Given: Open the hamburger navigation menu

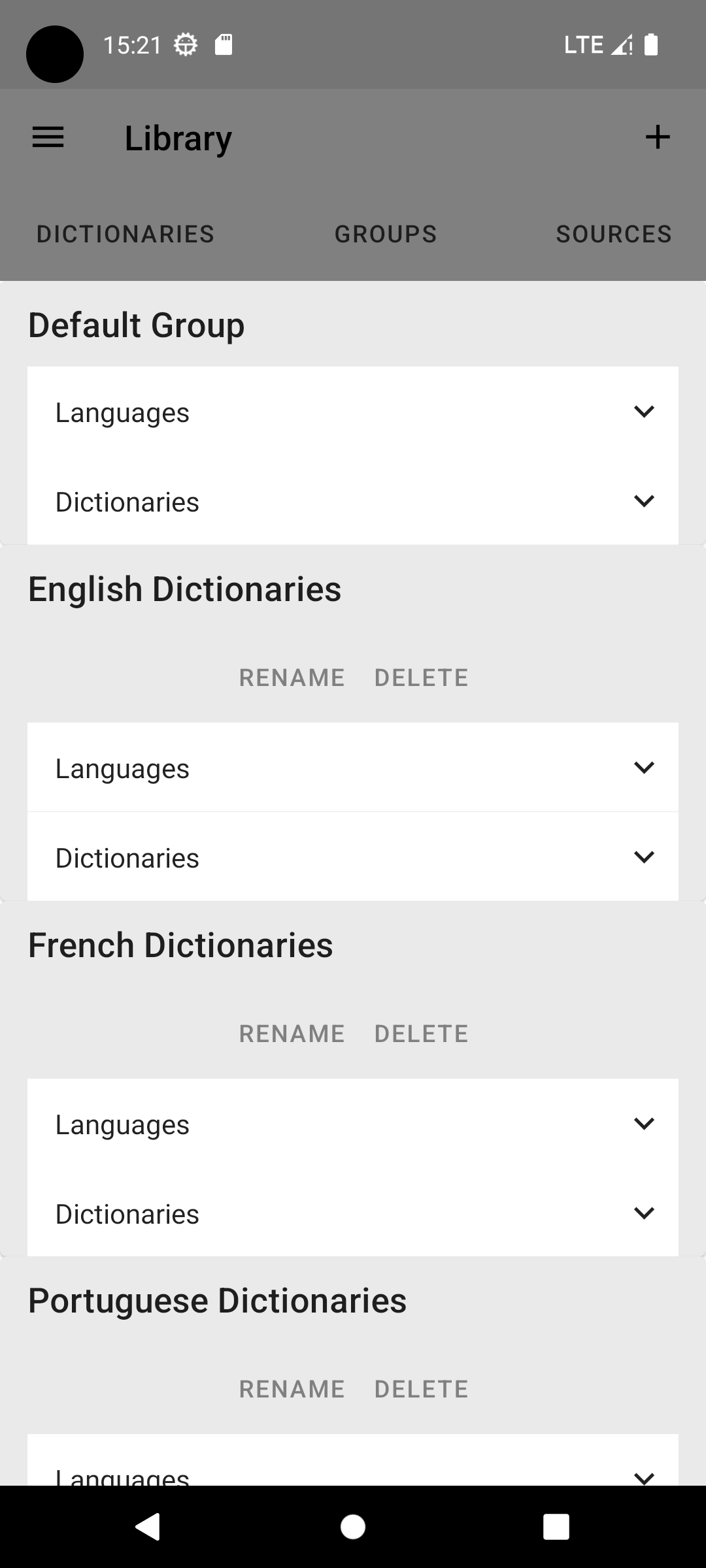Looking at the screenshot, I should point(48,137).
